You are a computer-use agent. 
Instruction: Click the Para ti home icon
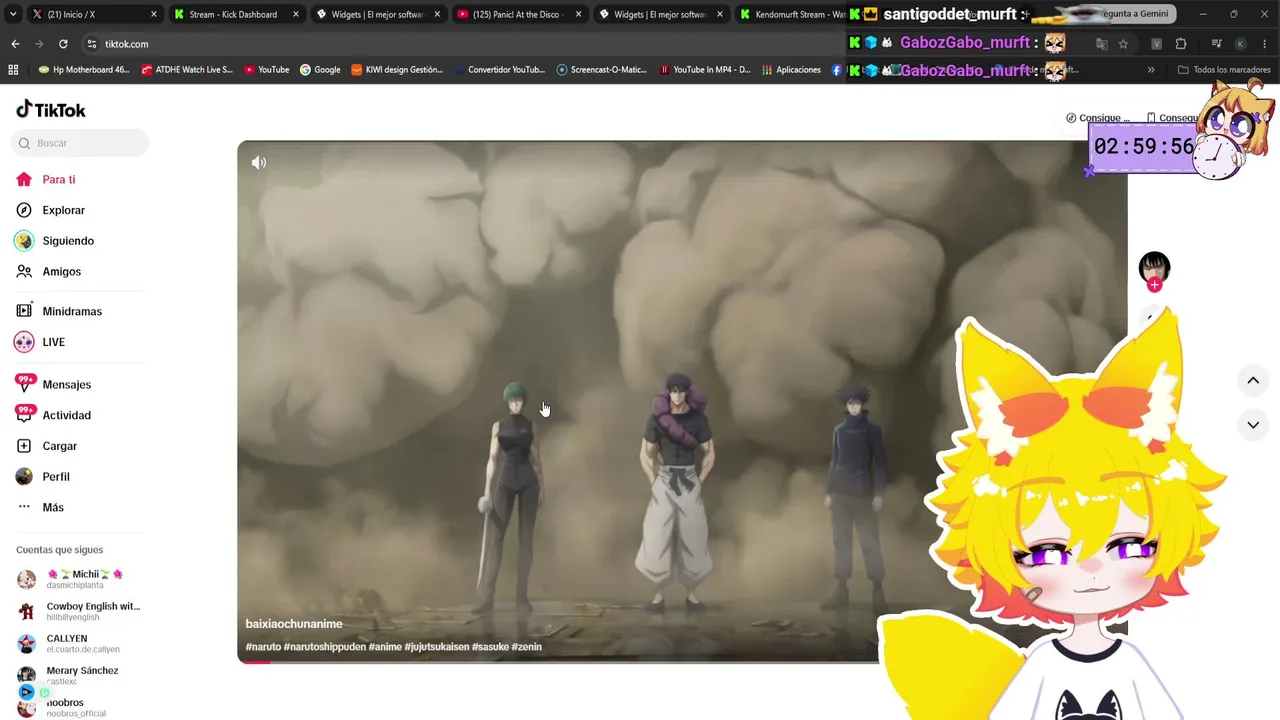coord(24,179)
